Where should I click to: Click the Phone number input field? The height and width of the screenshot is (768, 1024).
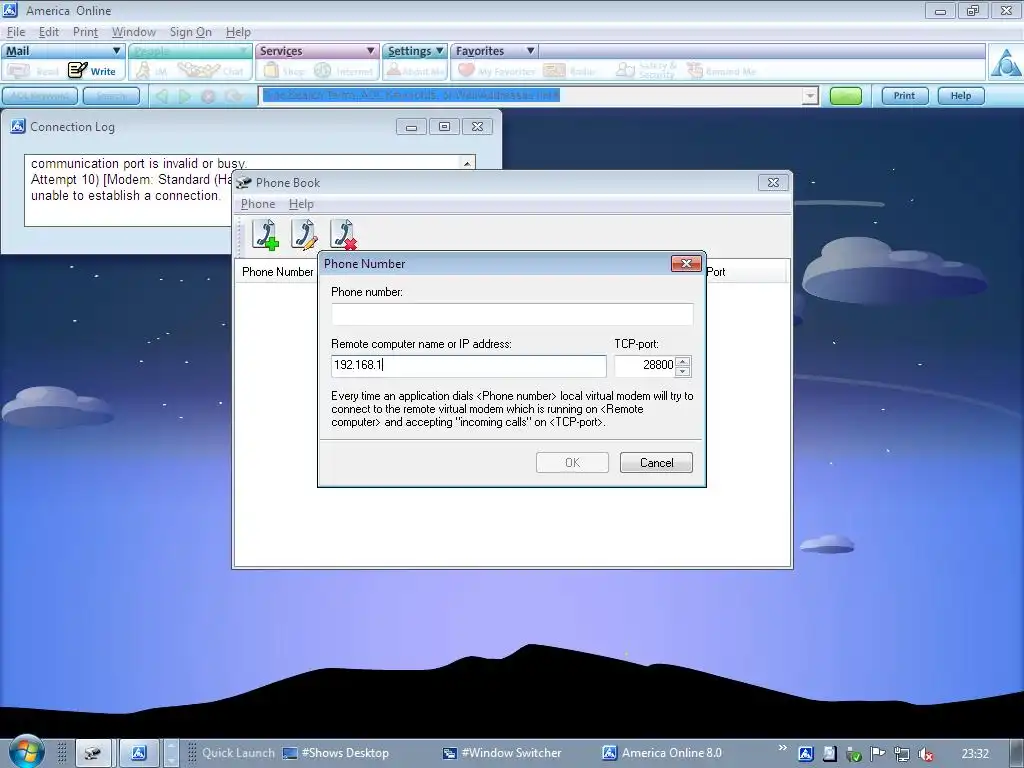(x=512, y=314)
